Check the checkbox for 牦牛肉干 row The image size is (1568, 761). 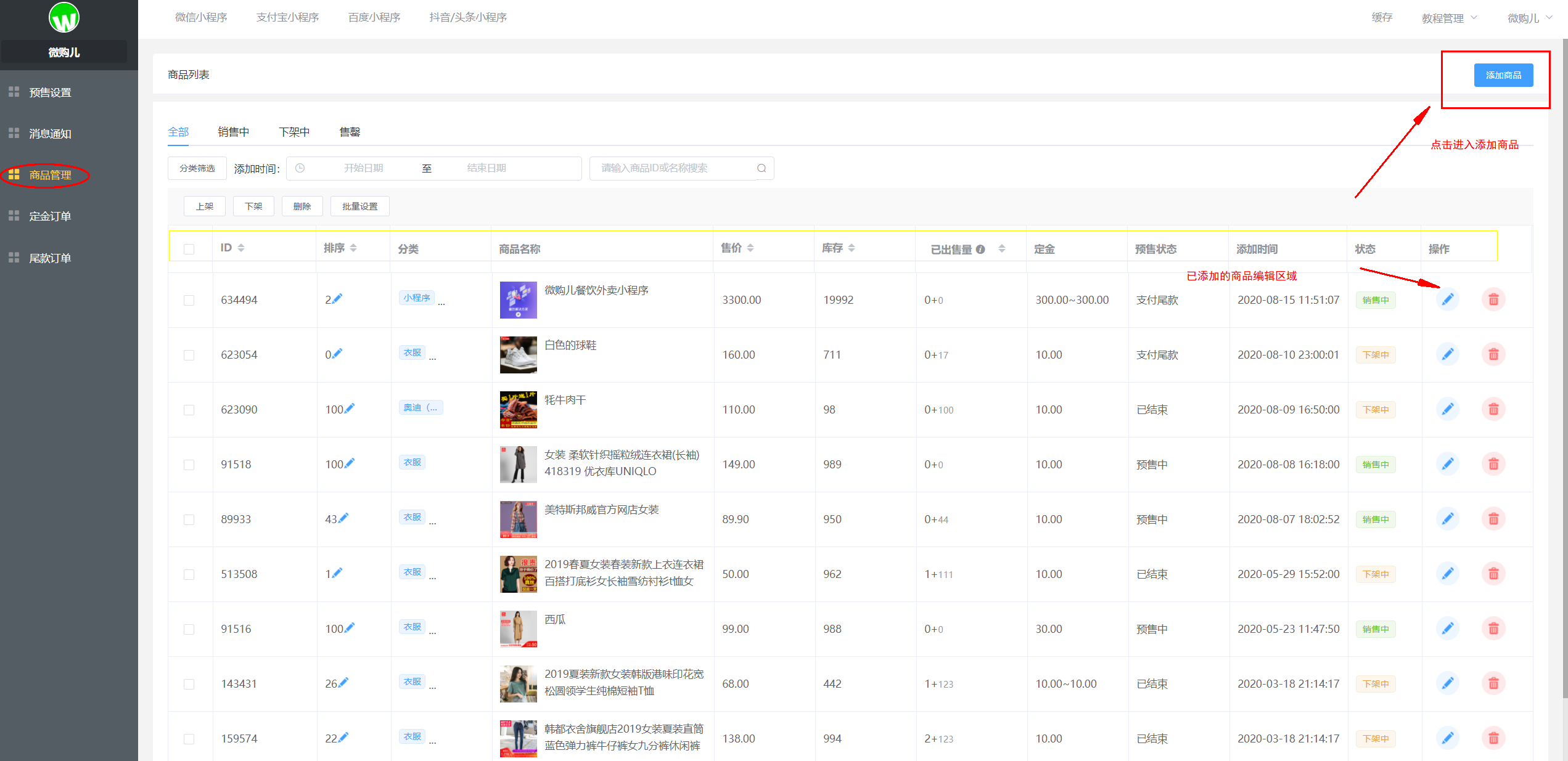189,409
